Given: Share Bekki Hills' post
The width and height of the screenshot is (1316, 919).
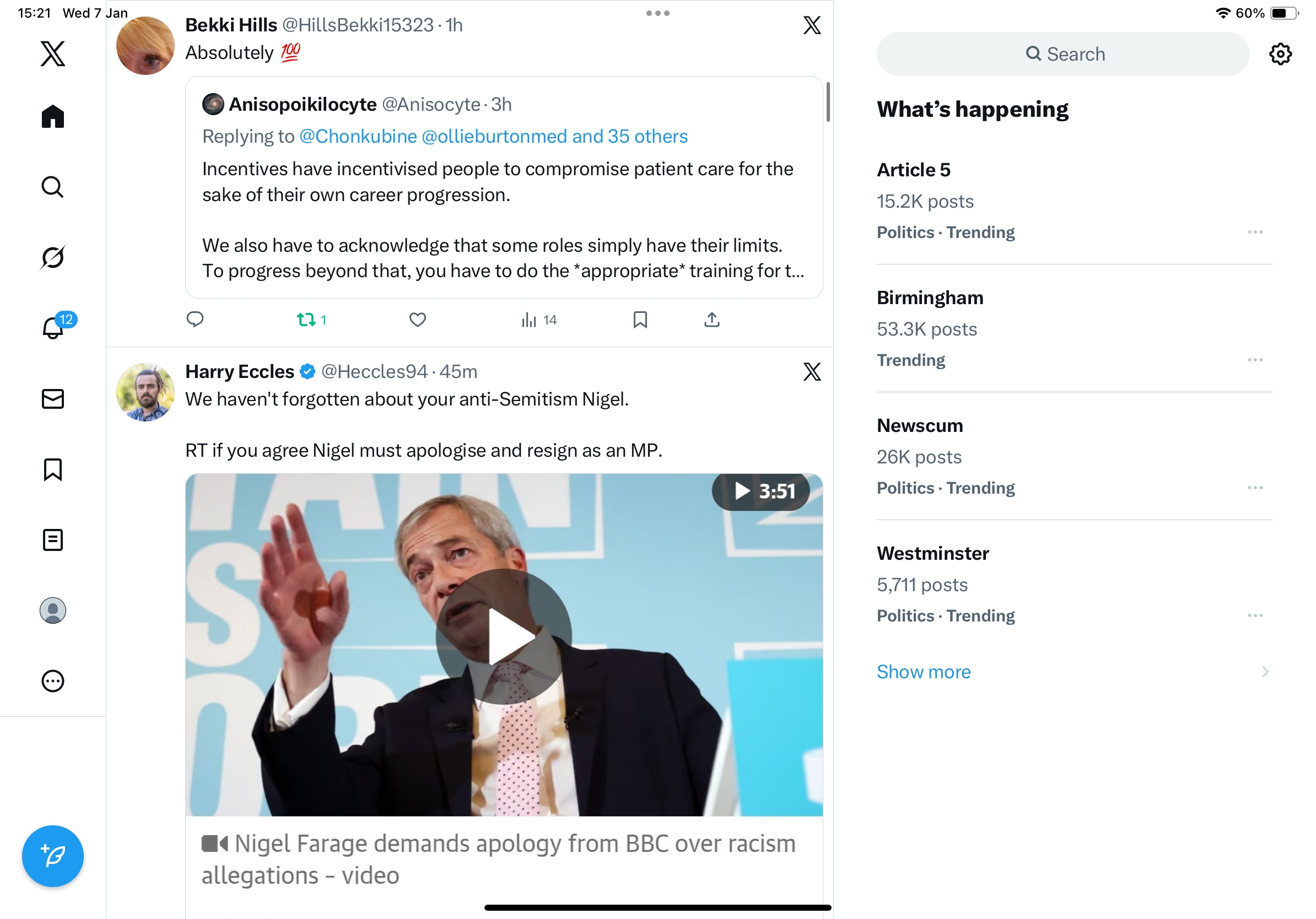Looking at the screenshot, I should coord(711,320).
